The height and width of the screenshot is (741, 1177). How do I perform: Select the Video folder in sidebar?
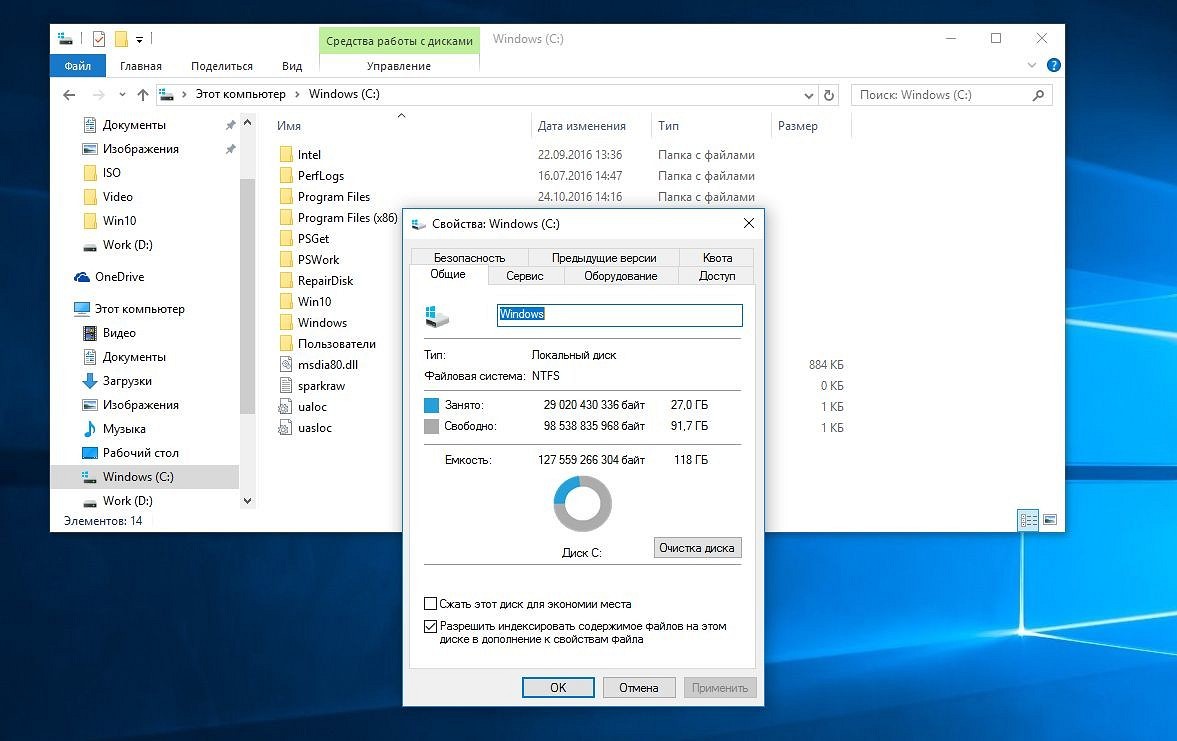click(x=117, y=197)
